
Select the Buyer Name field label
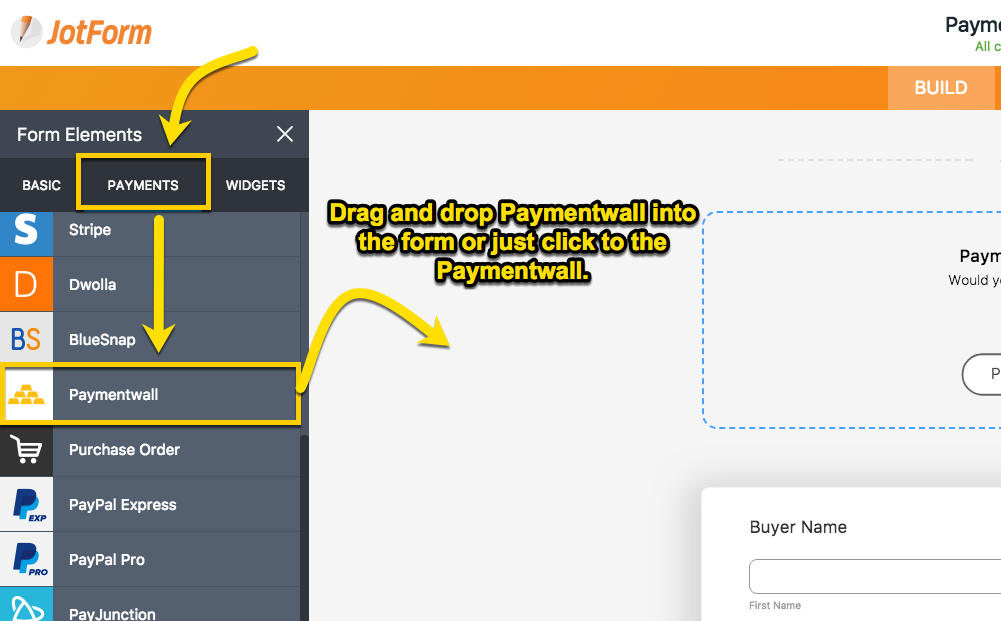tap(798, 527)
